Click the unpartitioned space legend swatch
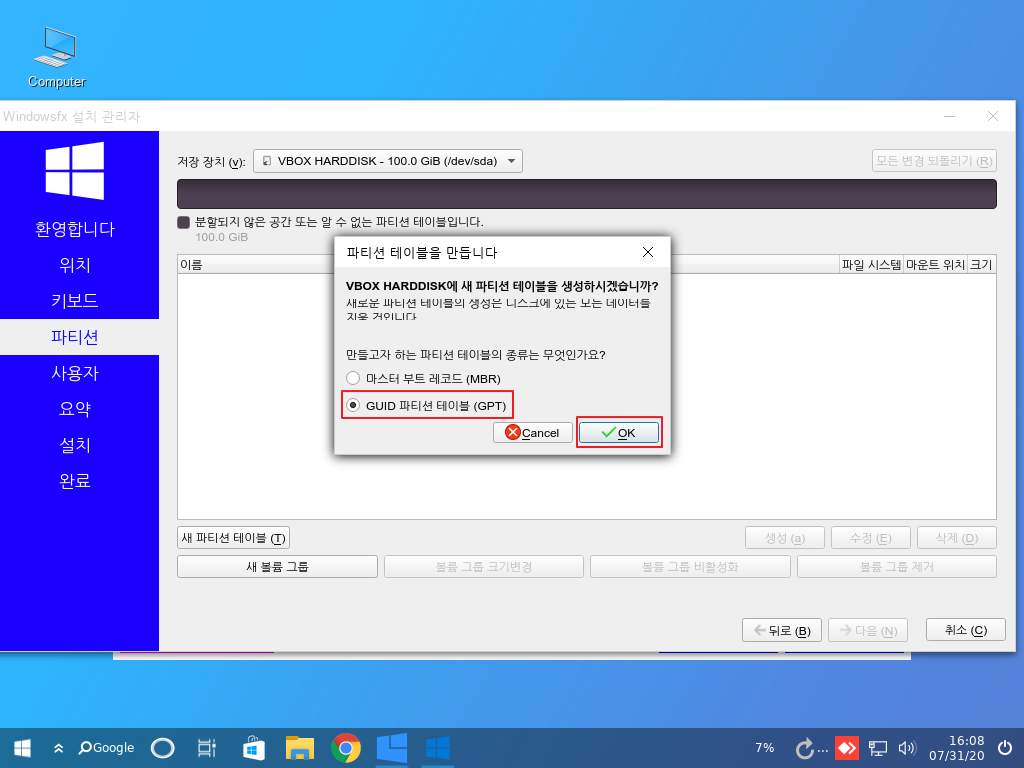 (x=184, y=222)
